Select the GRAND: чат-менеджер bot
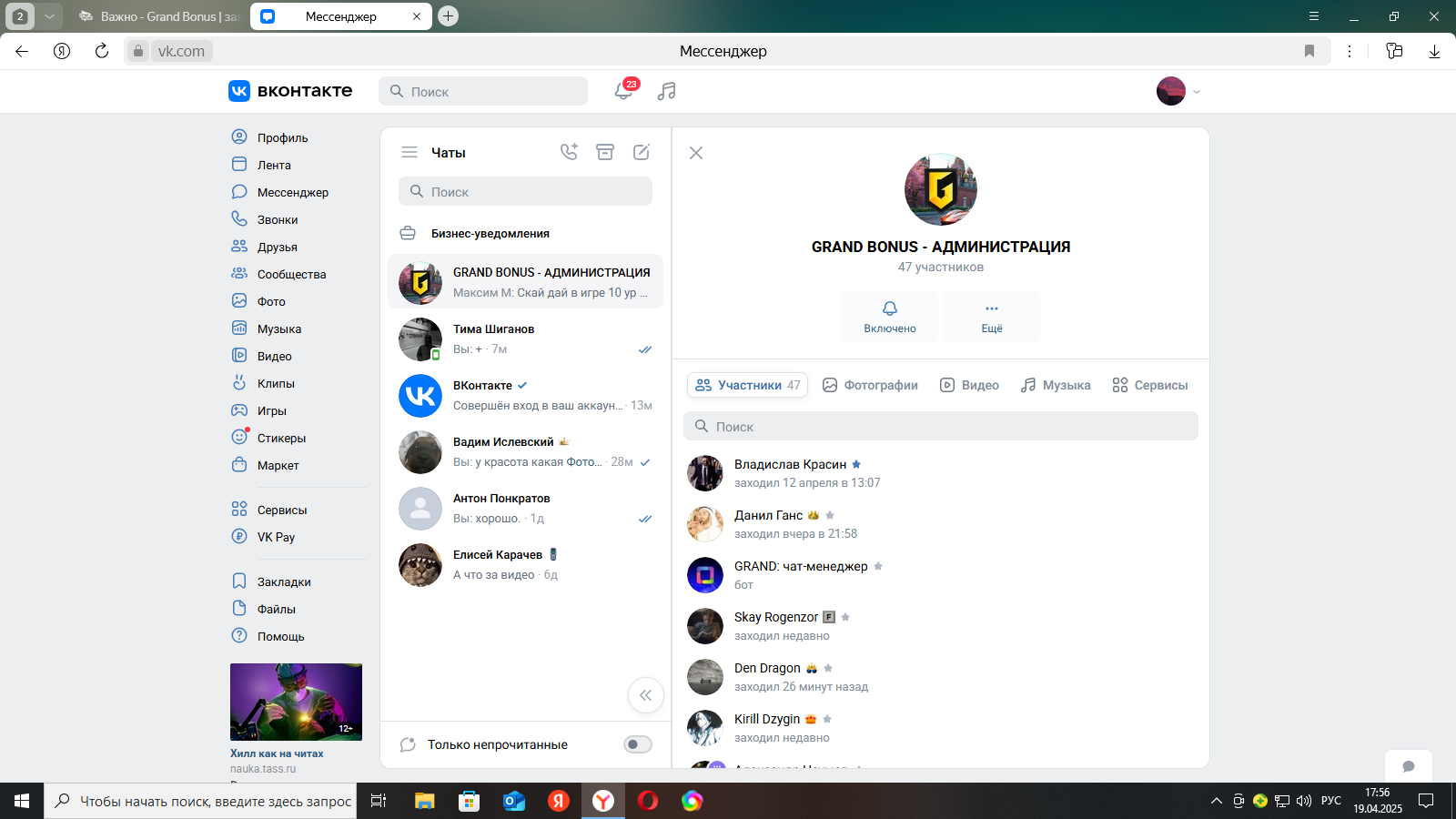Image resolution: width=1456 pixels, height=819 pixels. [941, 575]
